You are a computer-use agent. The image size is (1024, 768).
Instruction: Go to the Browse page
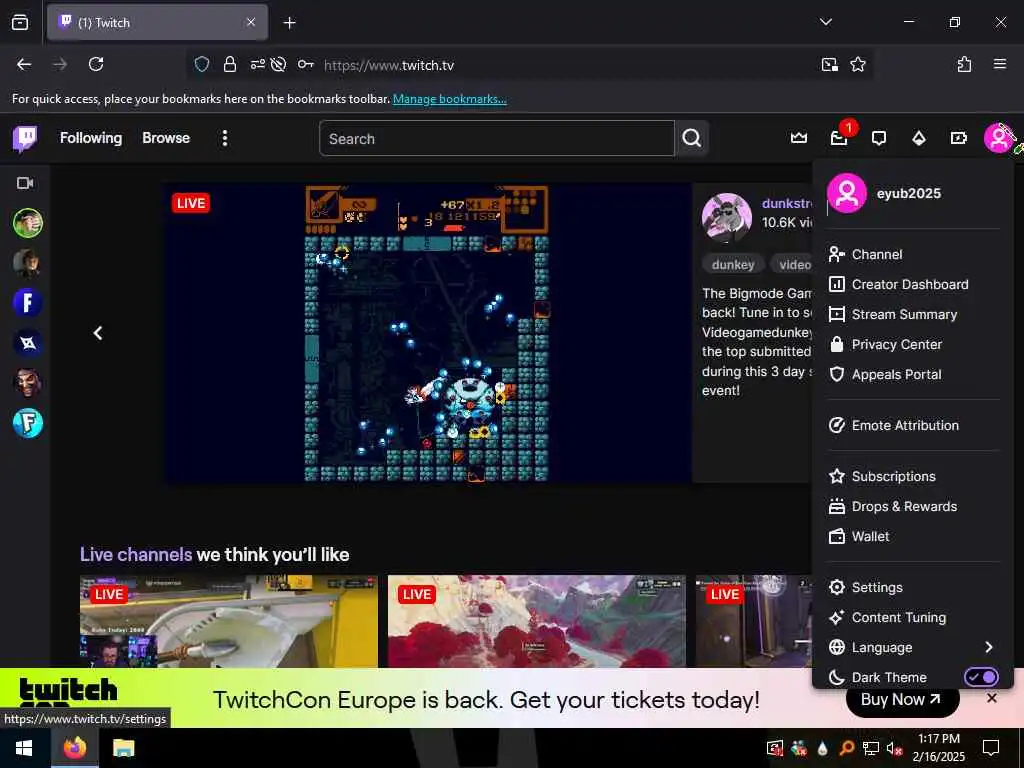click(166, 138)
